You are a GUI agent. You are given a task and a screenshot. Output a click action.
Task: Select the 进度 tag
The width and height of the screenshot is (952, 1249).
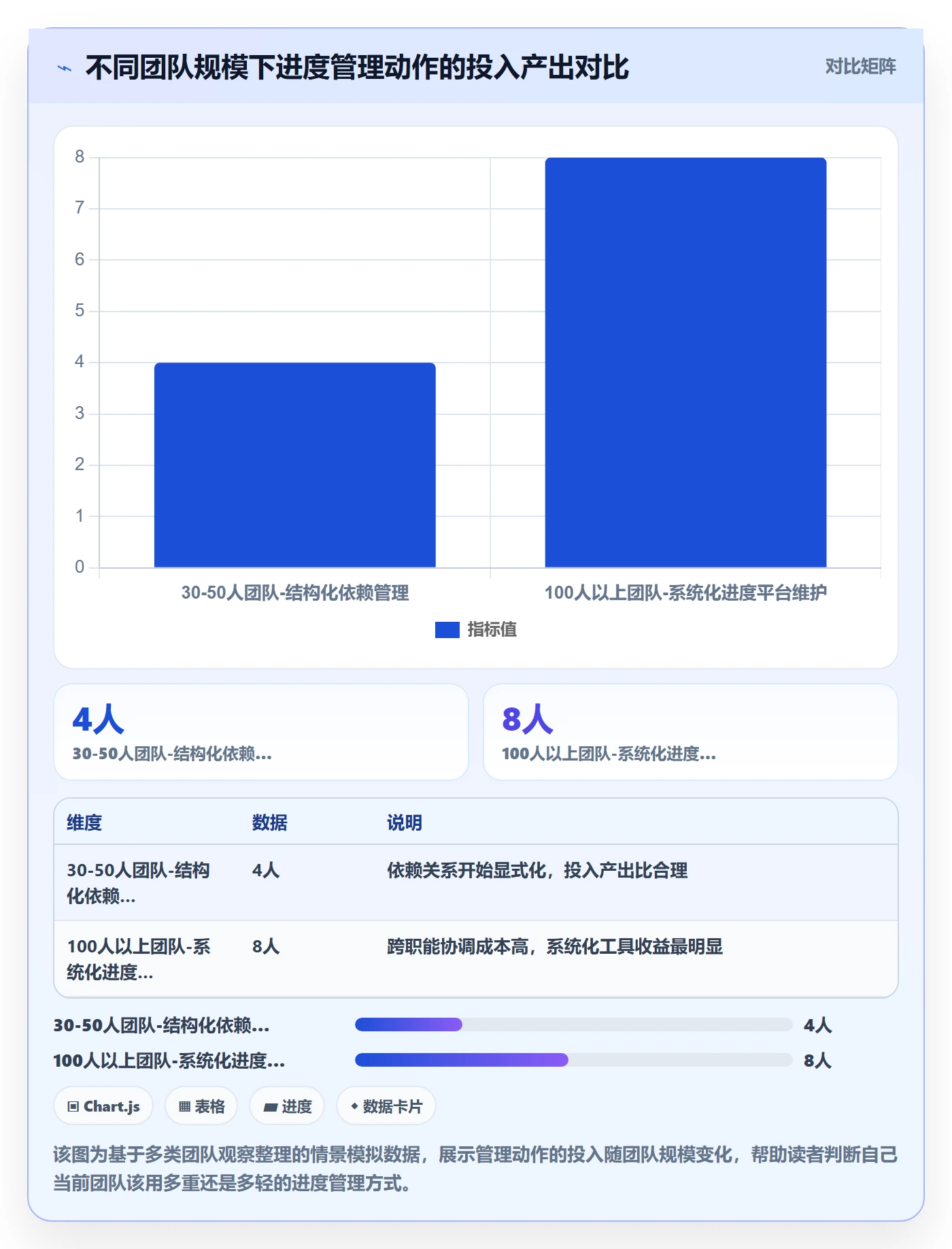tap(287, 1106)
